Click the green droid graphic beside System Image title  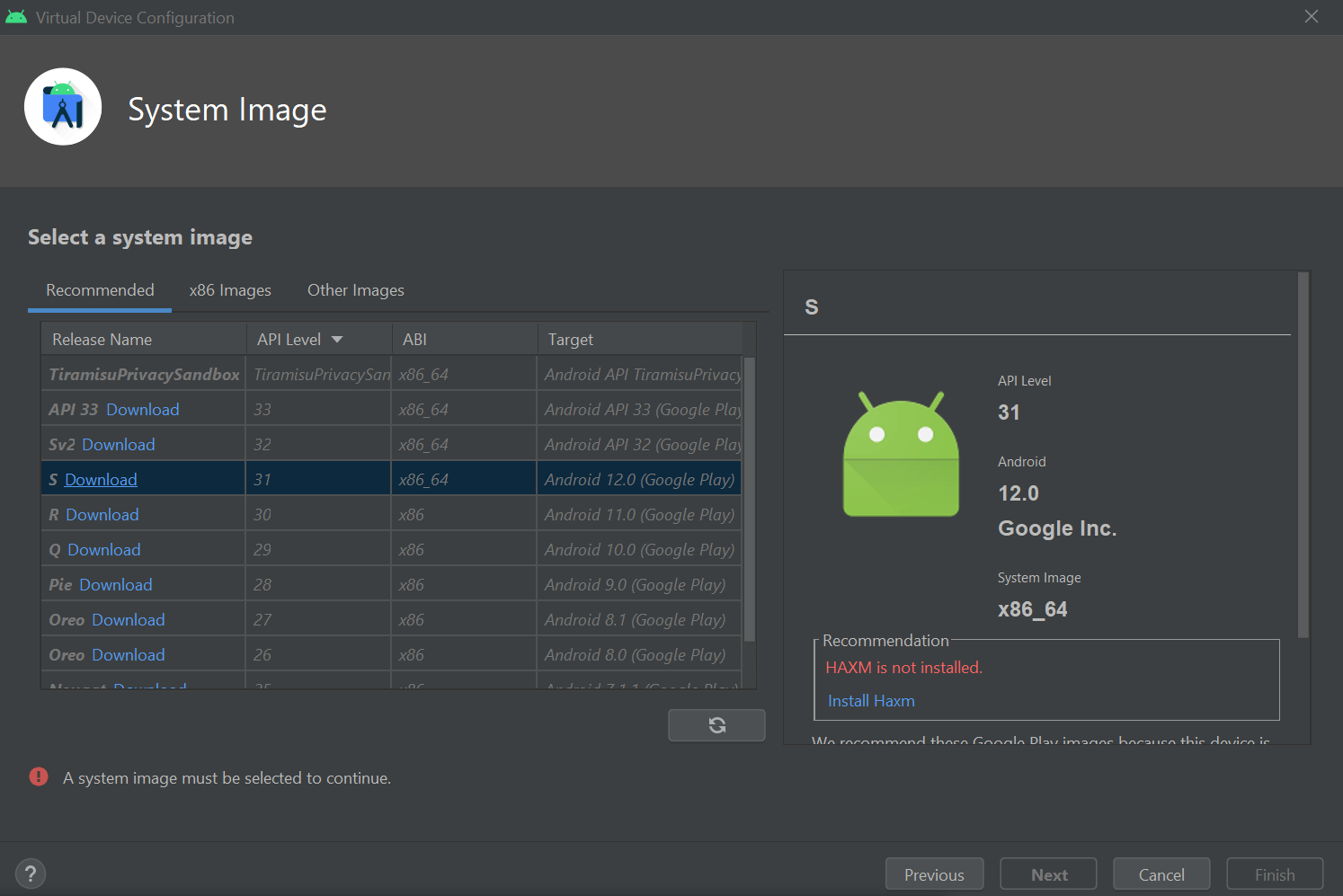[x=63, y=106]
